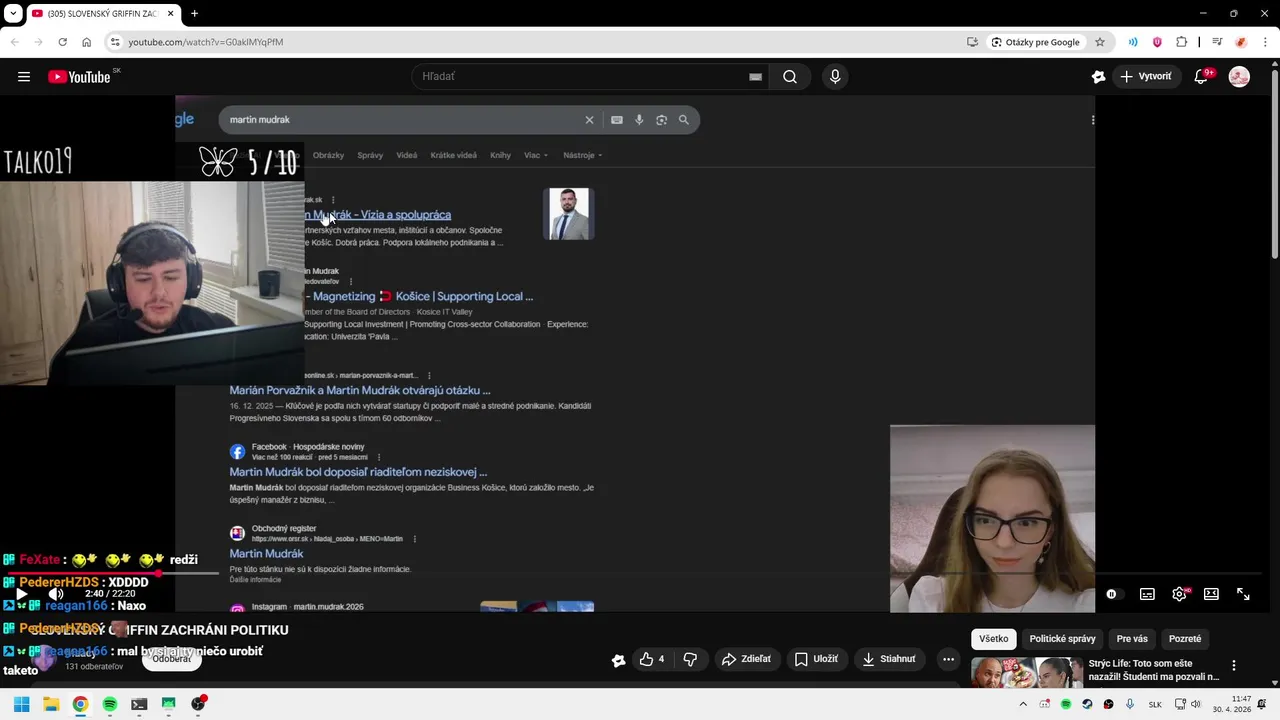Save video with Uložiť button

(x=816, y=659)
